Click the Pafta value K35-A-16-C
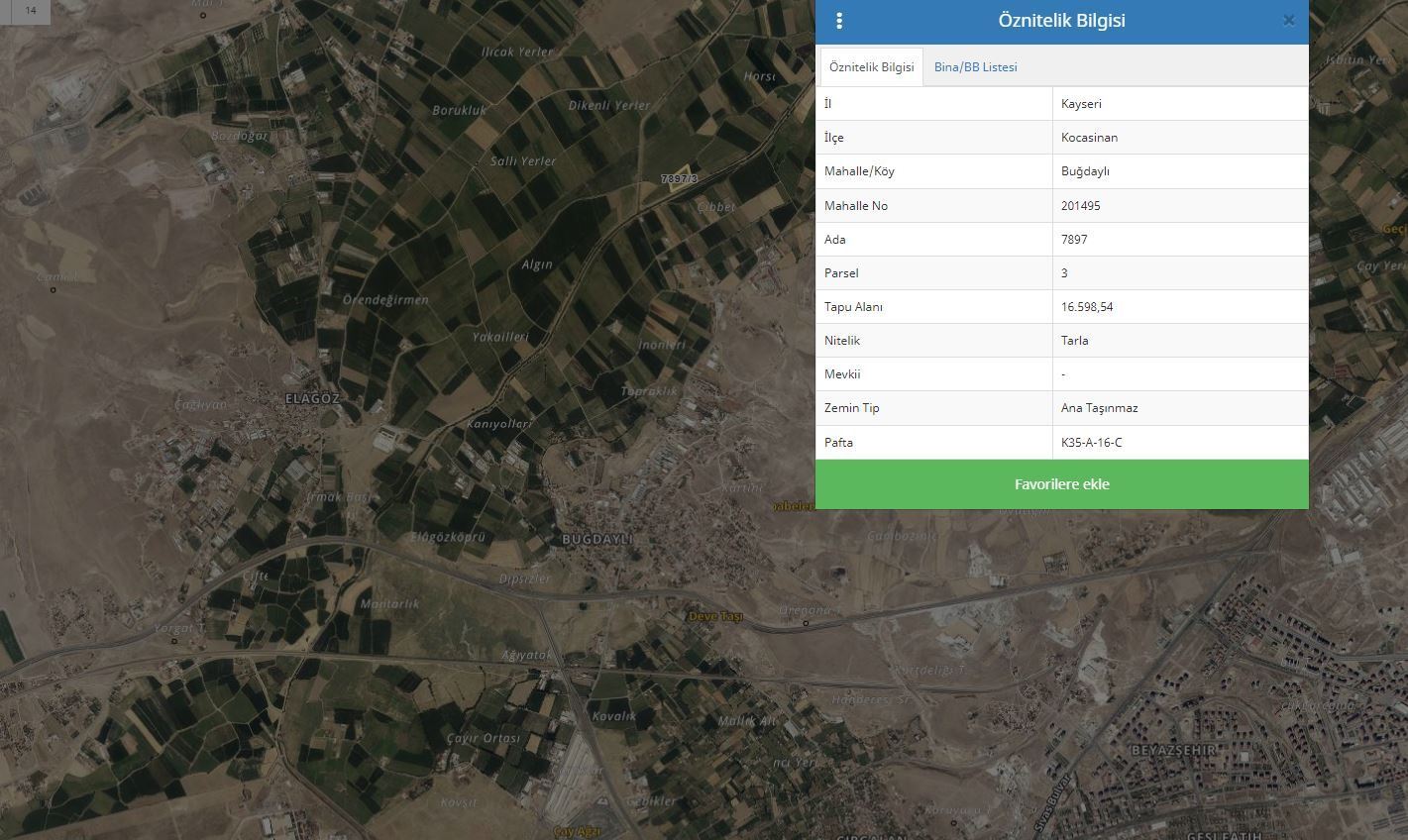Viewport: 1408px width, 840px height. (1091, 443)
